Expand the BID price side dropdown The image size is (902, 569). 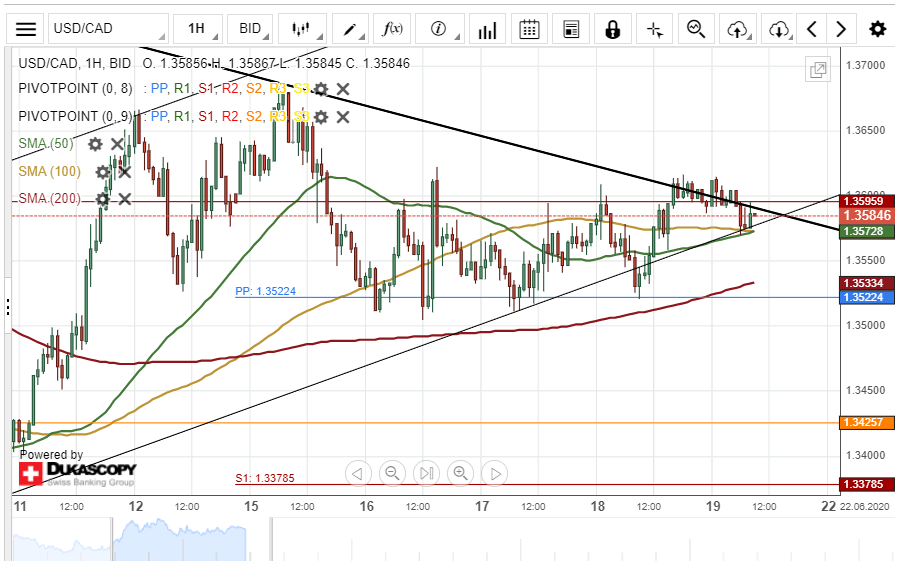250,29
